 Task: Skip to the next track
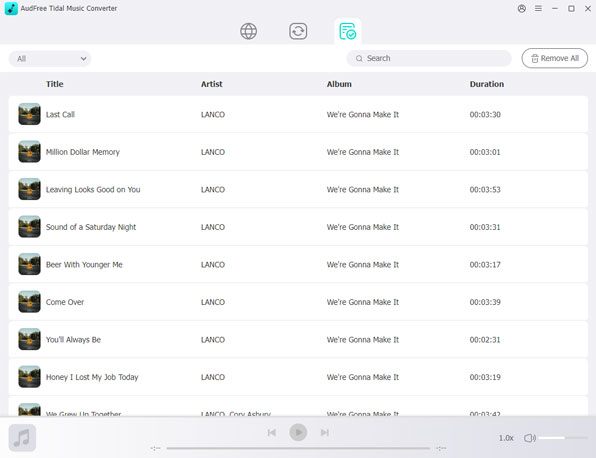point(324,433)
